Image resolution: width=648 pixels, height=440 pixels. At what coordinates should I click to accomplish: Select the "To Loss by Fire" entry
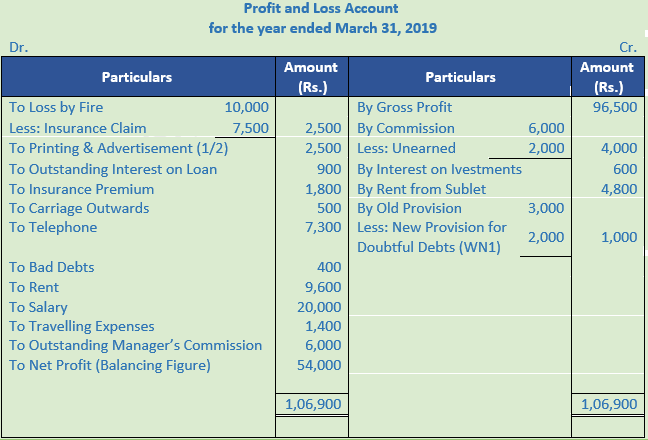56,107
